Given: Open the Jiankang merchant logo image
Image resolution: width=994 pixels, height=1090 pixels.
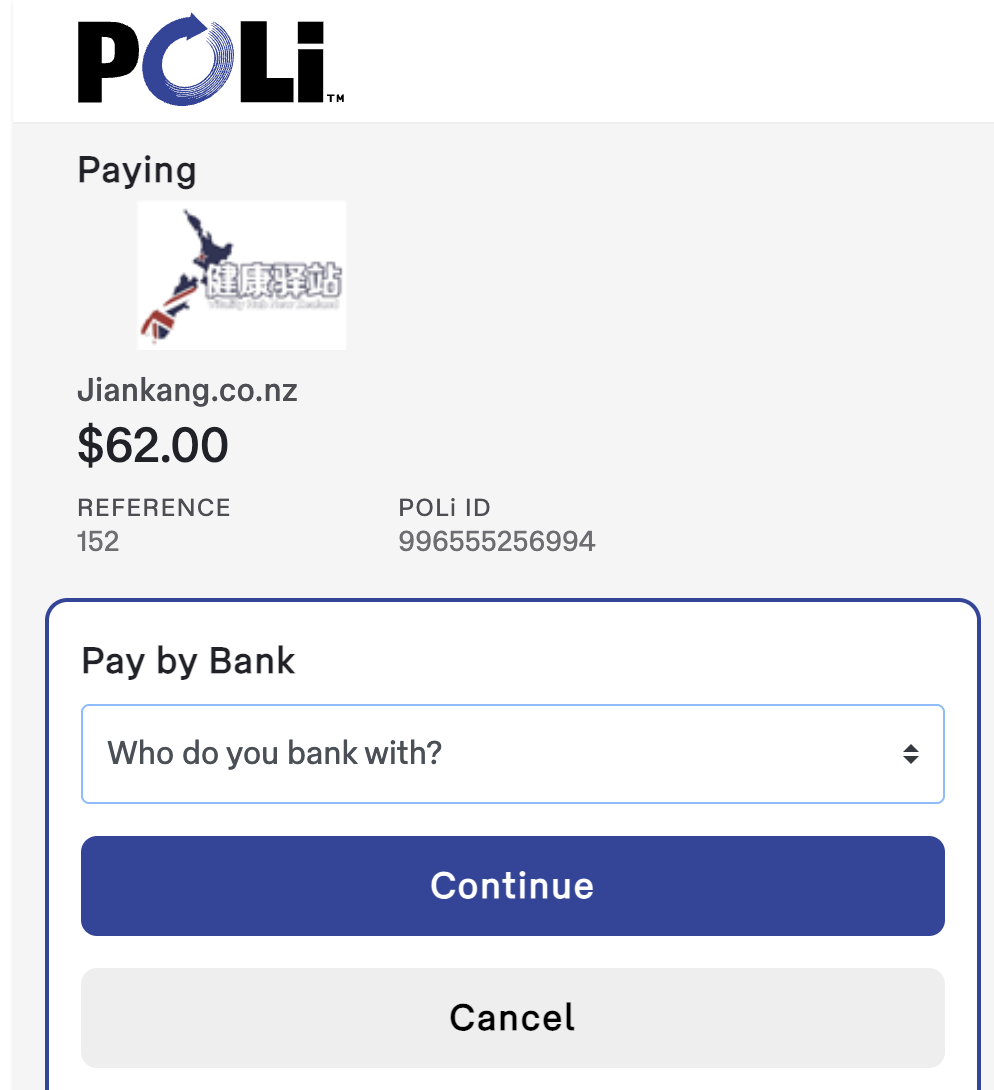Looking at the screenshot, I should coord(241,275).
